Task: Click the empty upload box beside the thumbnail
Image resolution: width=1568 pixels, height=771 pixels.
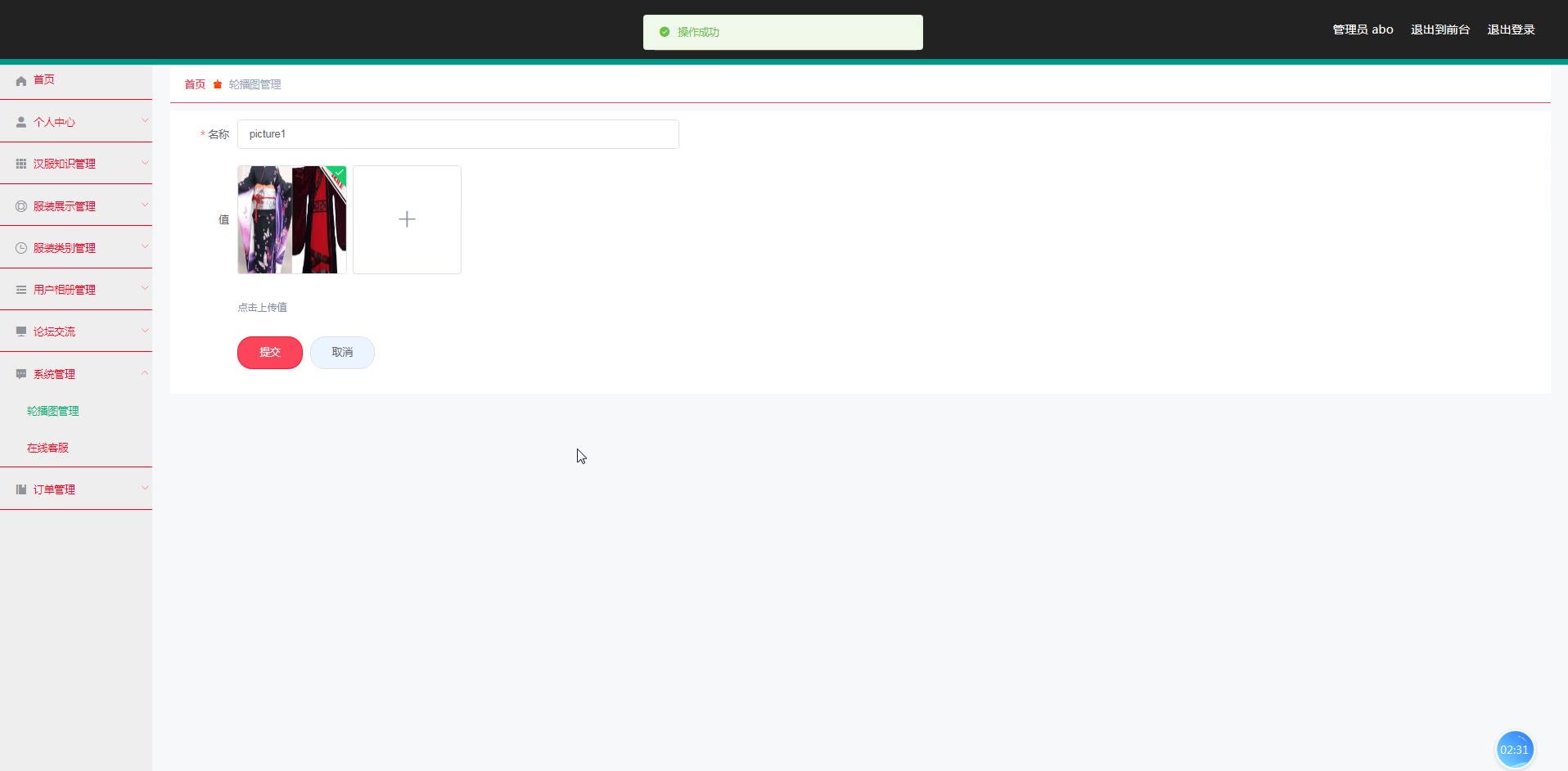Action: (x=407, y=219)
